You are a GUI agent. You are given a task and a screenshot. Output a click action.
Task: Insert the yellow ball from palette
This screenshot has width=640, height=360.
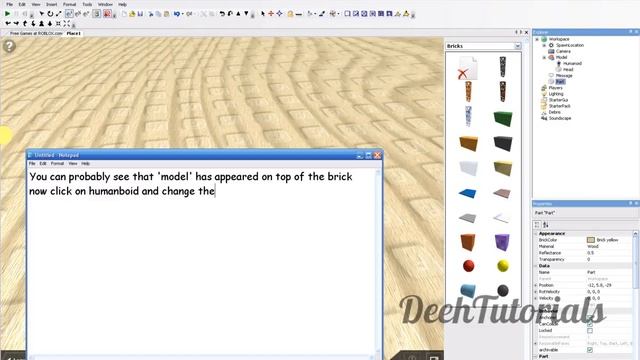point(503,266)
